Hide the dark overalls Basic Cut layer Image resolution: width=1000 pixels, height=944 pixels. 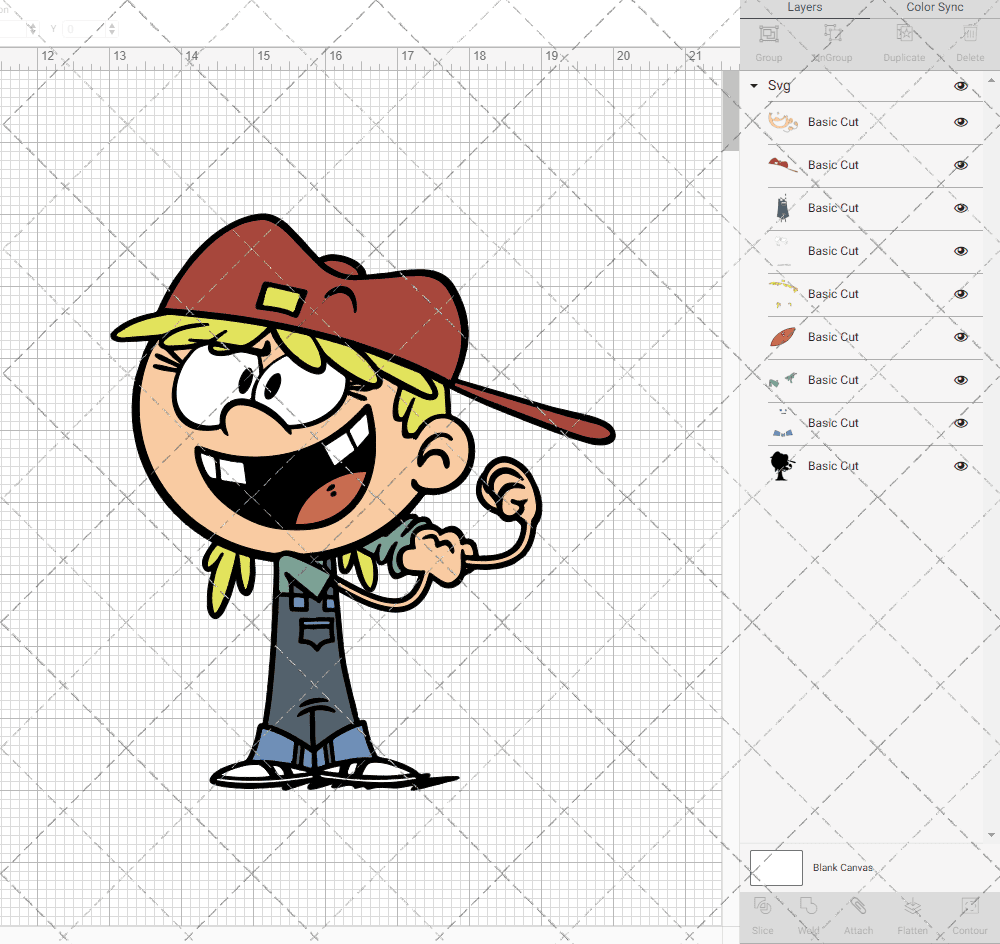[x=961, y=208]
